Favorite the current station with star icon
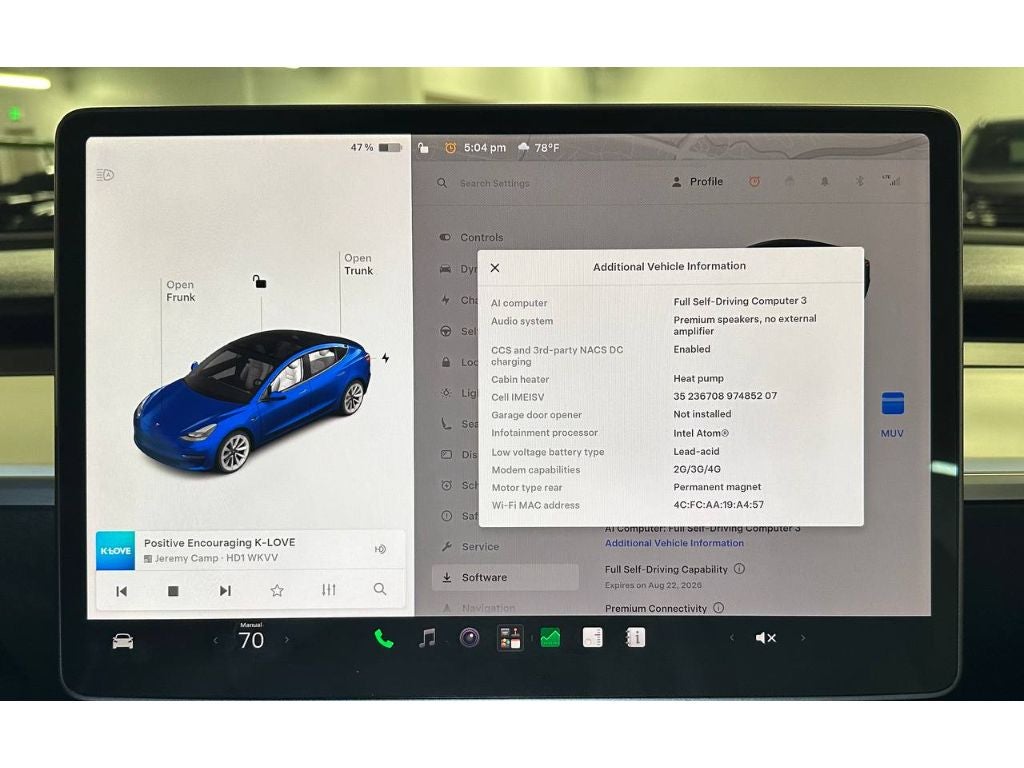Image resolution: width=1024 pixels, height=768 pixels. coord(277,590)
